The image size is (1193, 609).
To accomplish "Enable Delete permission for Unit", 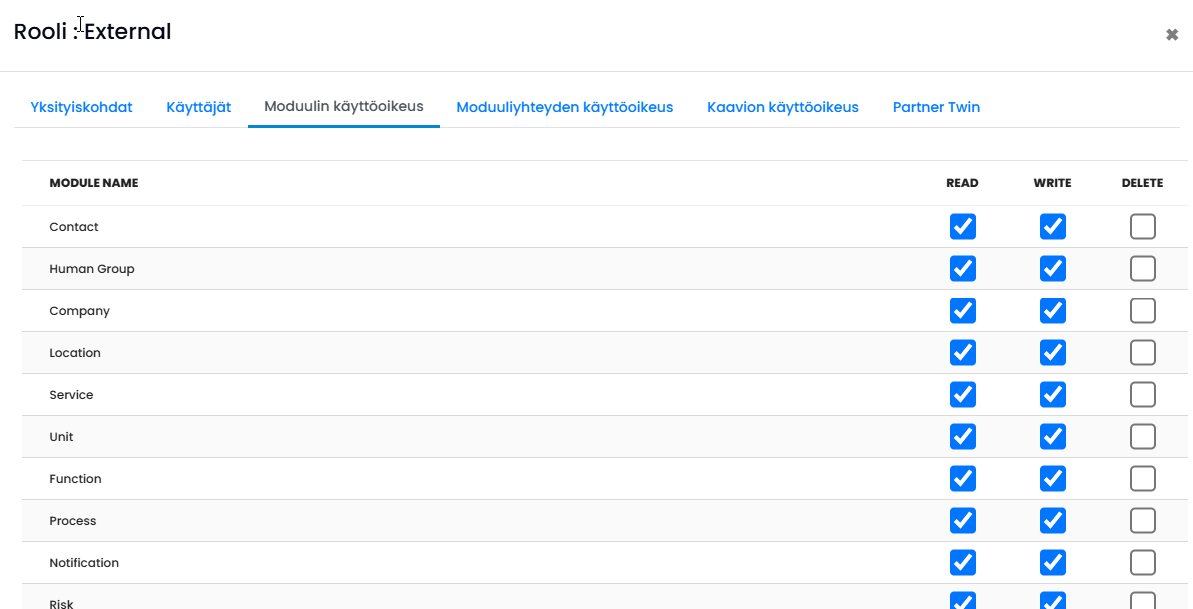I will tap(1143, 437).
